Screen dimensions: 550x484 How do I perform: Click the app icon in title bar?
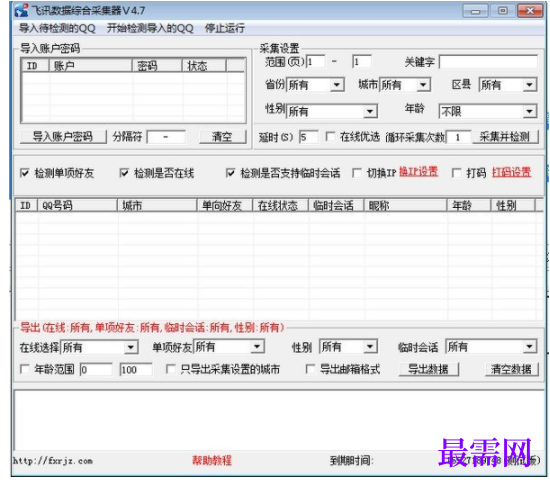pyautogui.click(x=21, y=10)
